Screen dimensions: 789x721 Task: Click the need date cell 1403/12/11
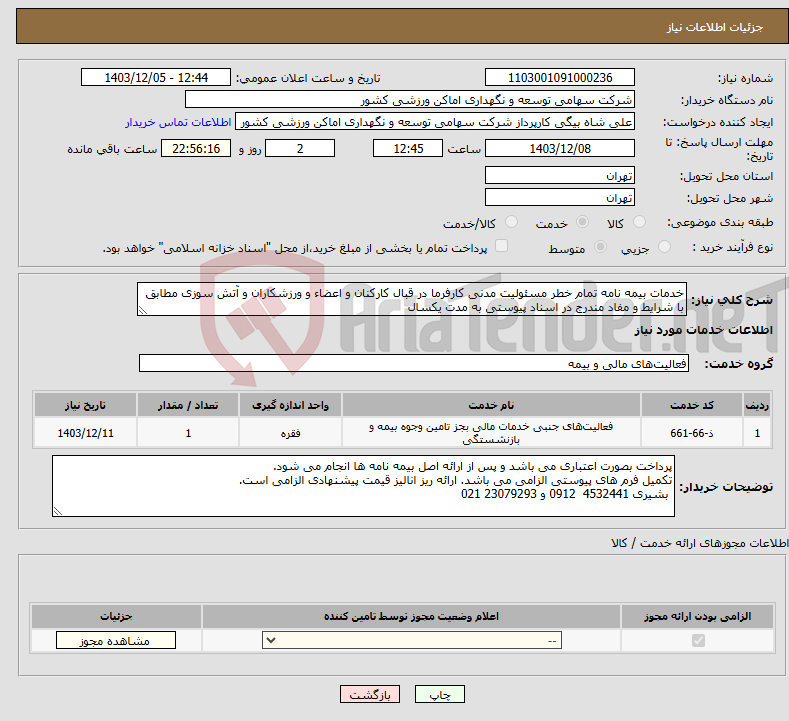tap(86, 433)
